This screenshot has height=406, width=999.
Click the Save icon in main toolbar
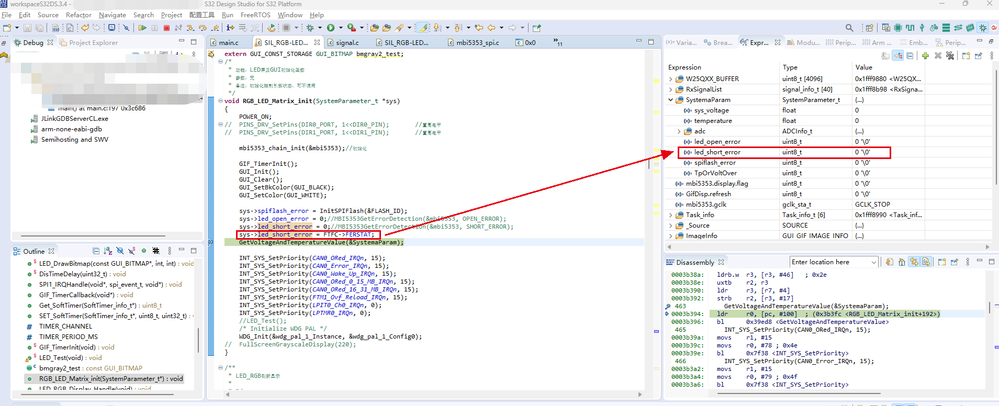click(27, 28)
